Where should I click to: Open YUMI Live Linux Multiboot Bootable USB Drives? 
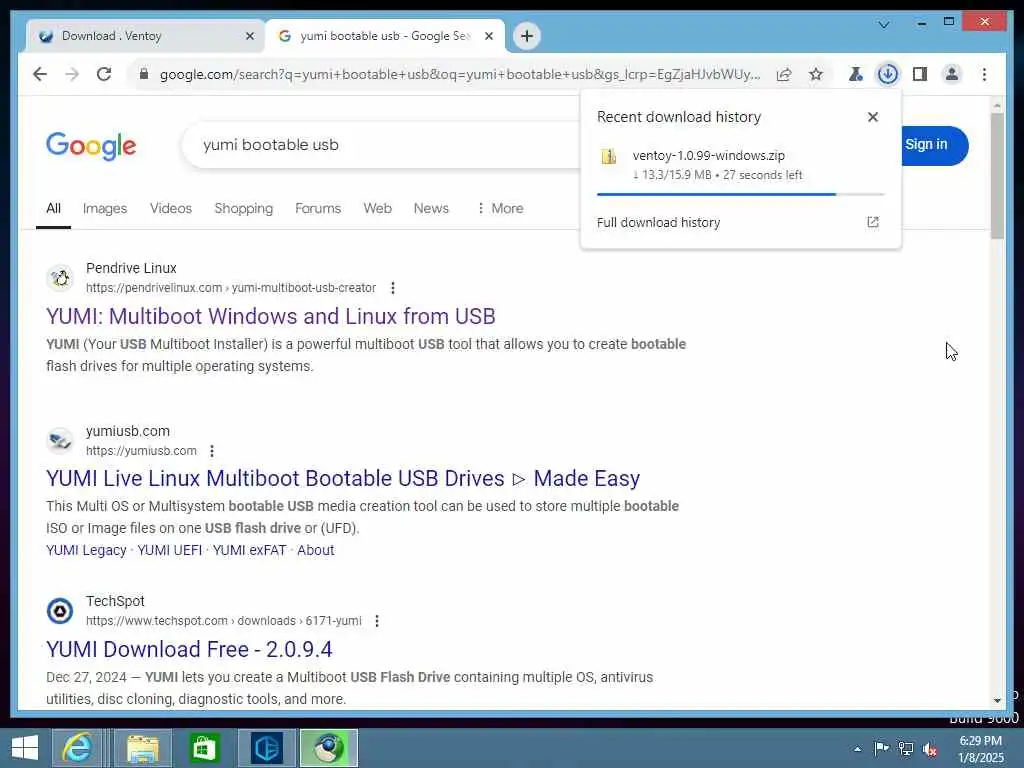pos(343,479)
